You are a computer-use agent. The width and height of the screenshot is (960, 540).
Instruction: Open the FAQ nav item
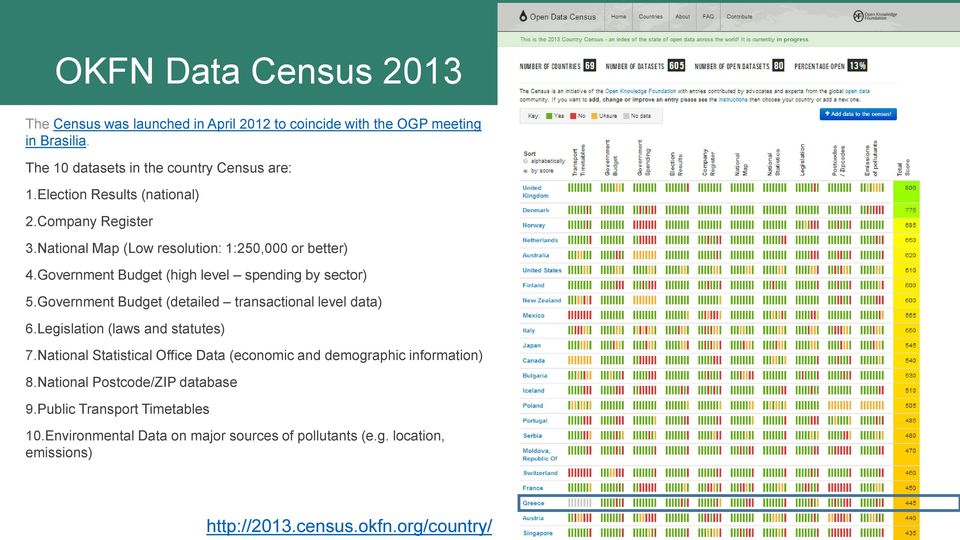pos(708,17)
